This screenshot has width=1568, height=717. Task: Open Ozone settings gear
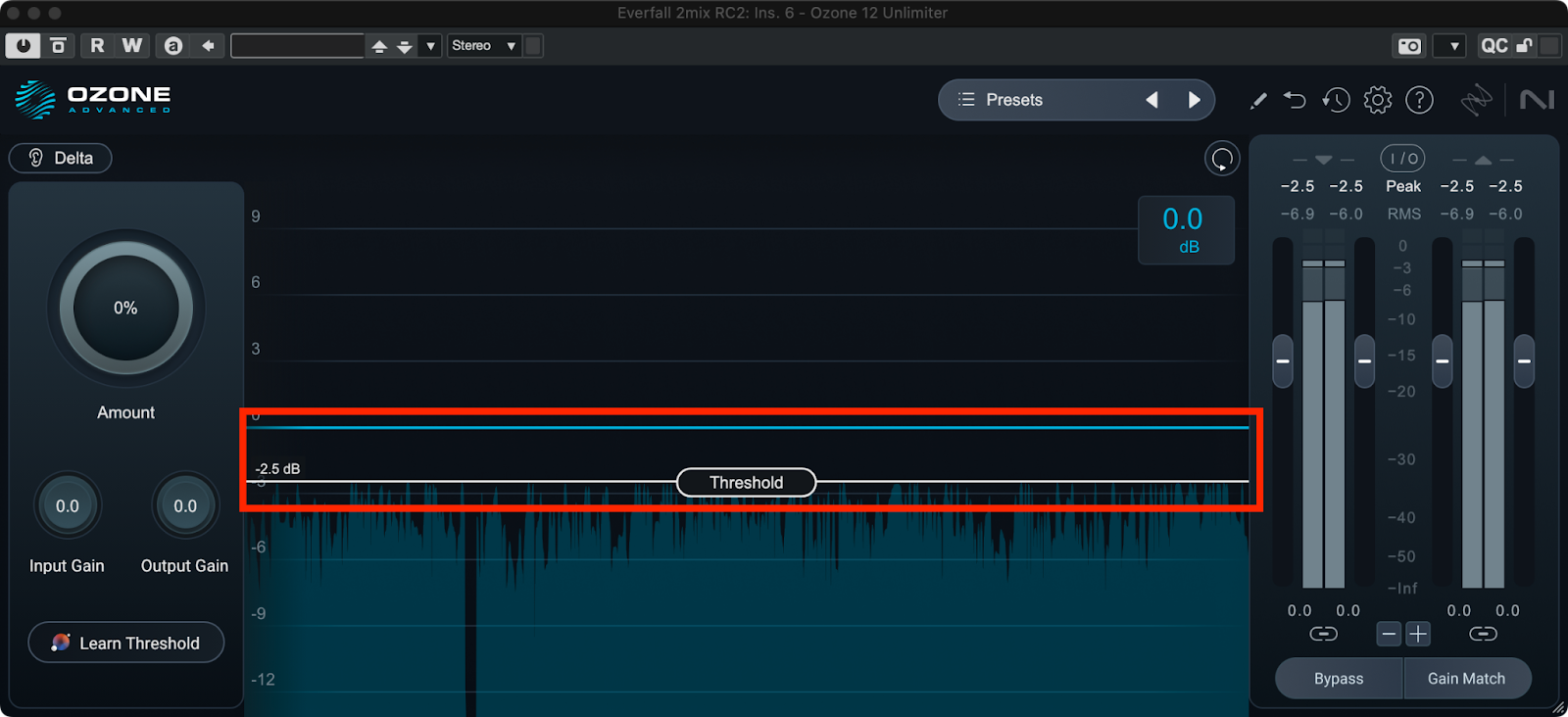coord(1378,100)
